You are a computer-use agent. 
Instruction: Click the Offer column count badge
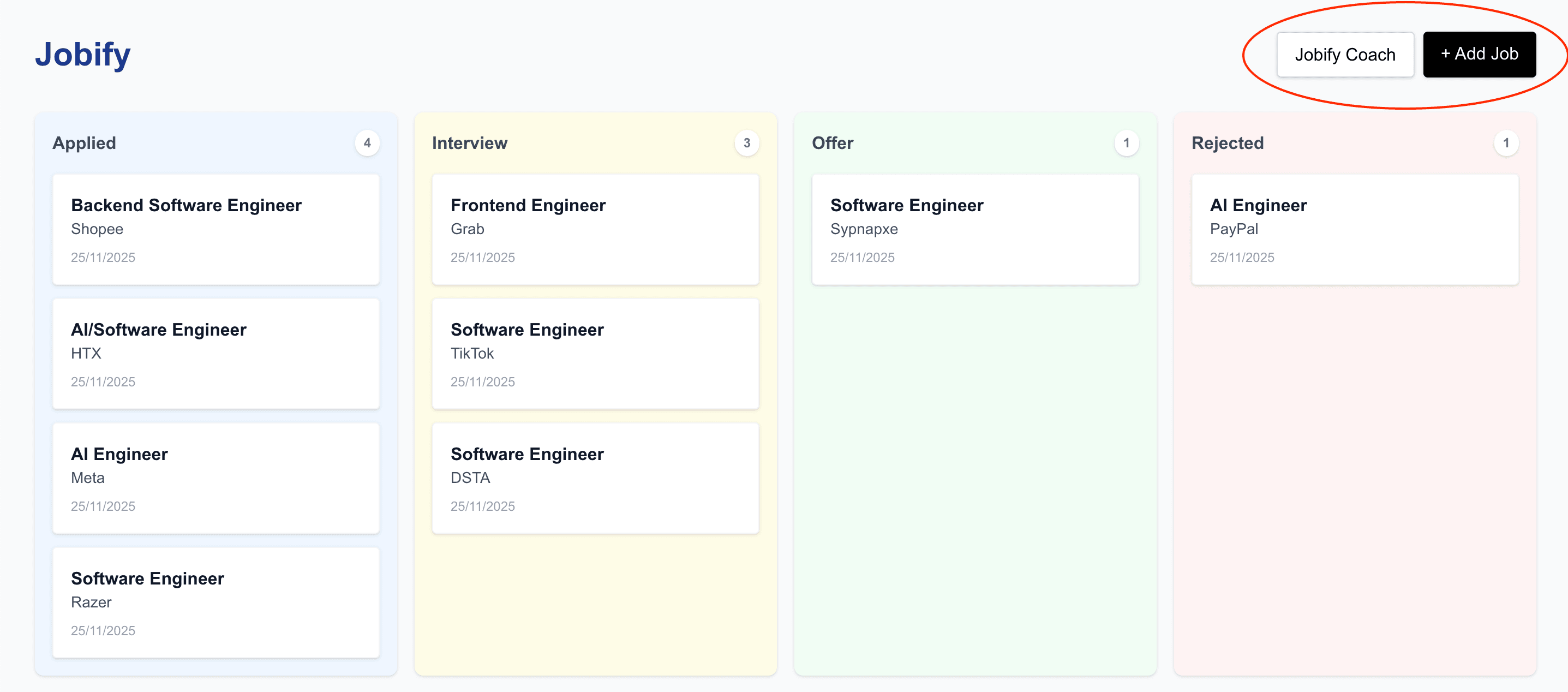click(1127, 142)
